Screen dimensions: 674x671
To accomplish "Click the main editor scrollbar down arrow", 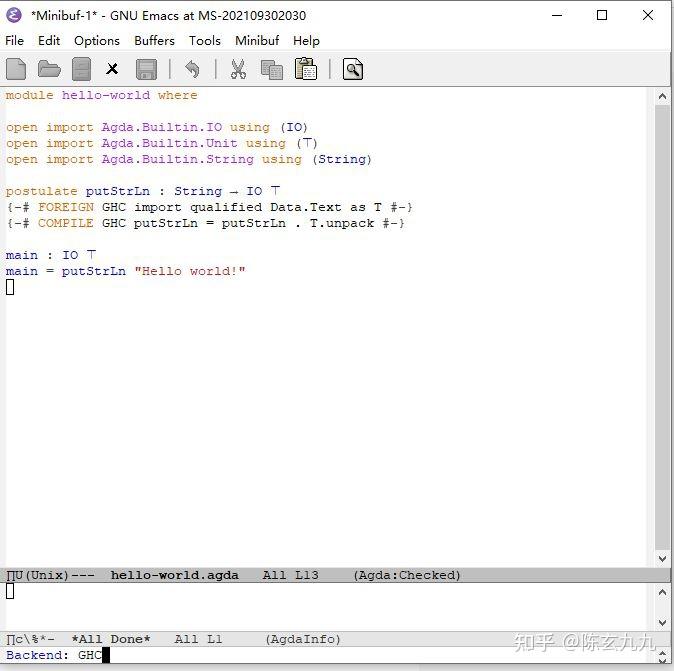I will point(662,558).
